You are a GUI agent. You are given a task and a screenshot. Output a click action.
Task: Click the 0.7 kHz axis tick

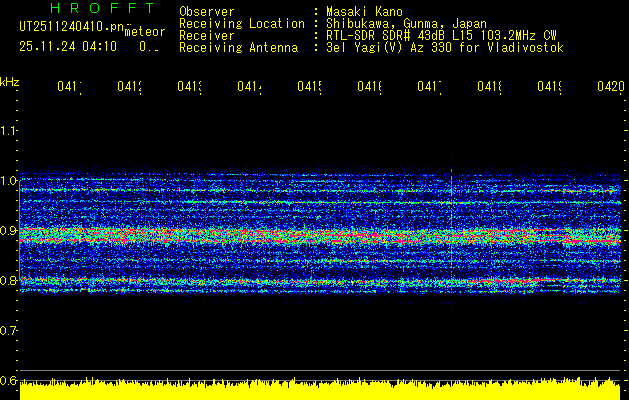pos(9,331)
